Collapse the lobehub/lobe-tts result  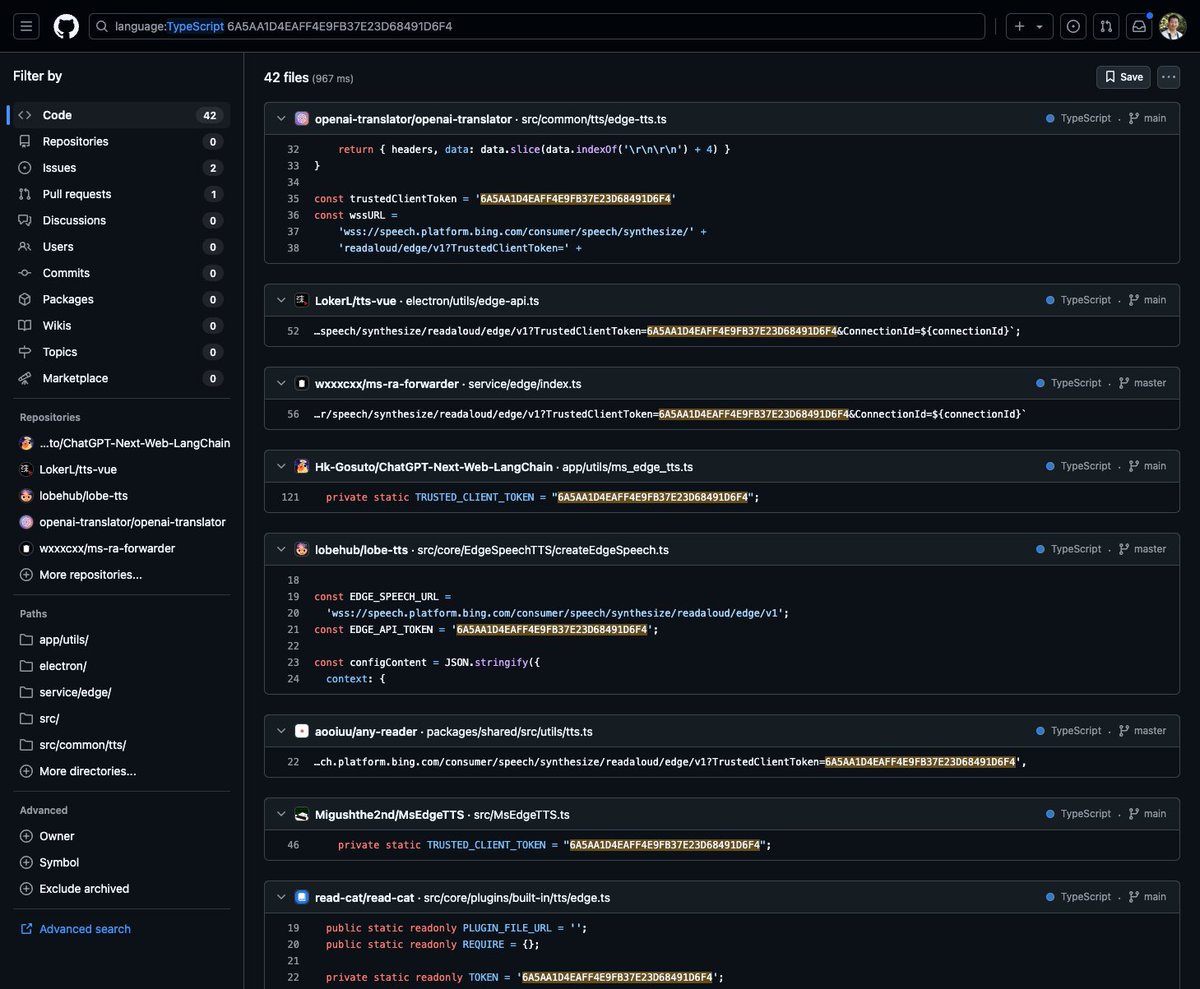(281, 549)
